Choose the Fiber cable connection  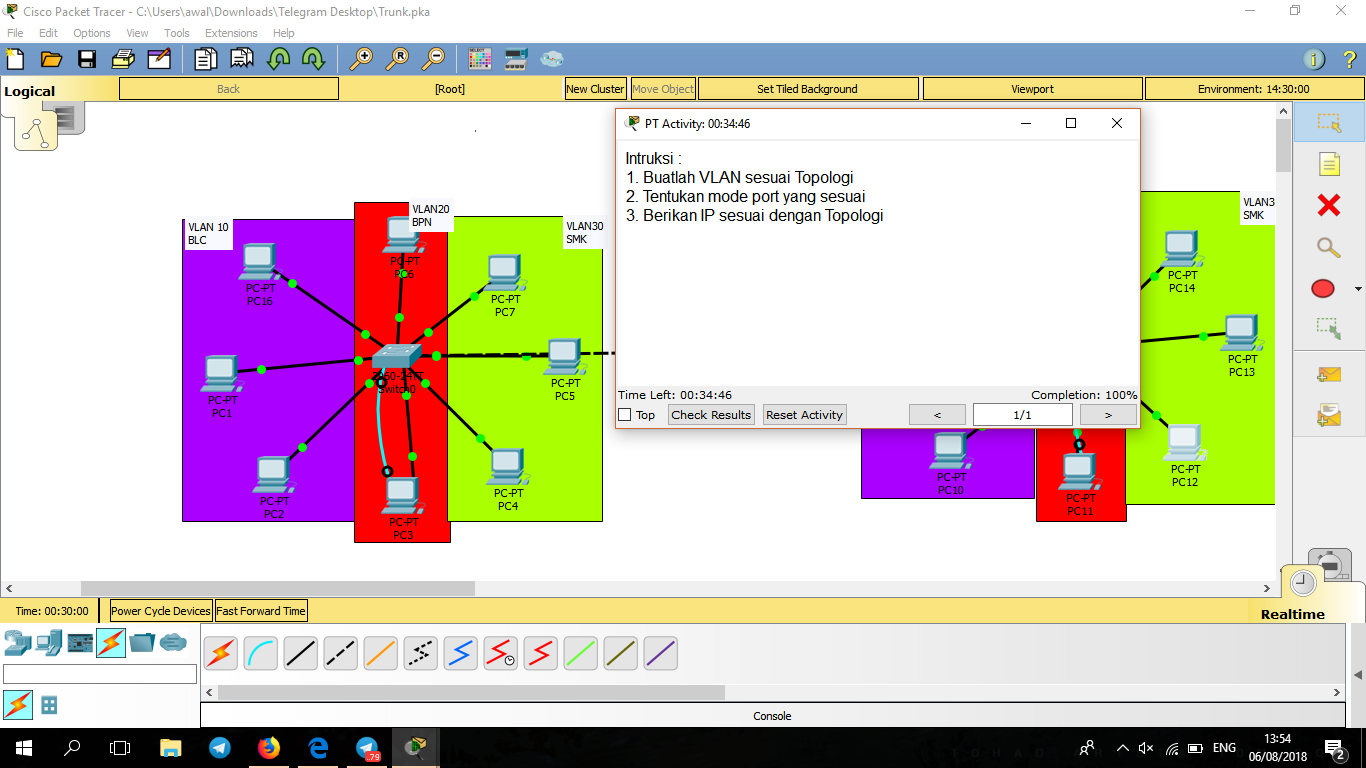(x=381, y=653)
